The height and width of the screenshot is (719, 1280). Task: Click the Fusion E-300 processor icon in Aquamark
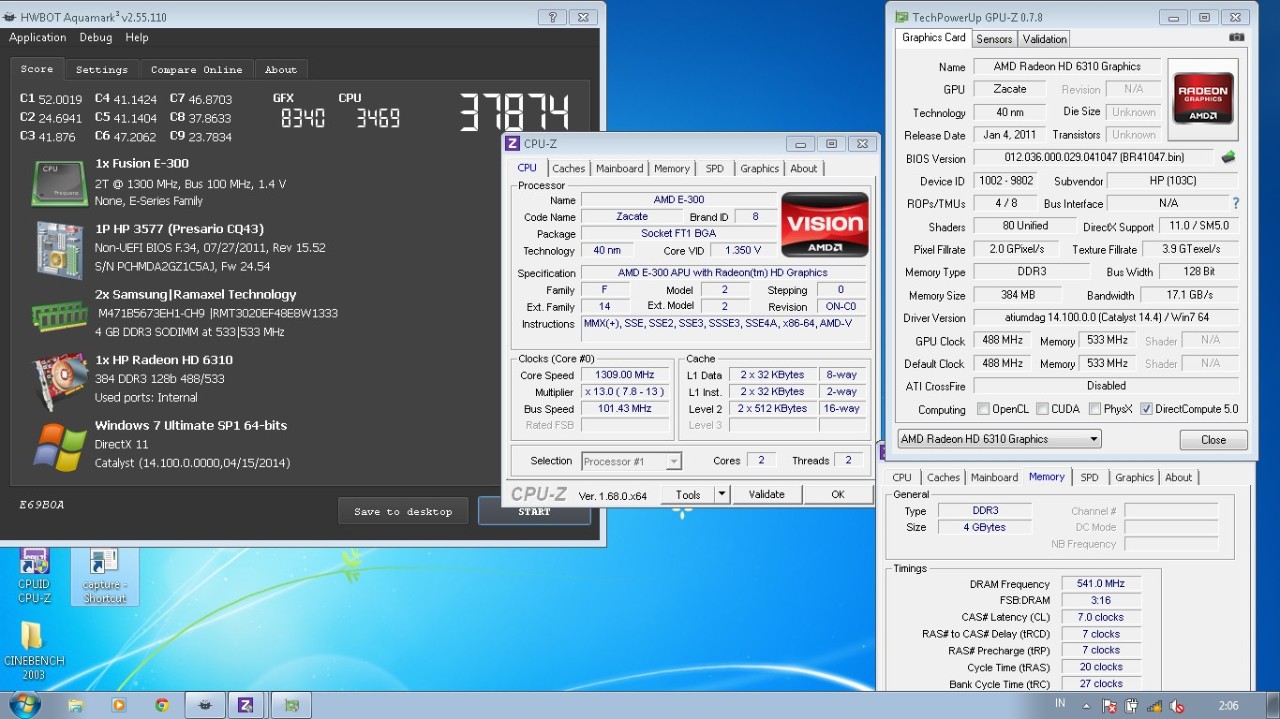coord(59,182)
